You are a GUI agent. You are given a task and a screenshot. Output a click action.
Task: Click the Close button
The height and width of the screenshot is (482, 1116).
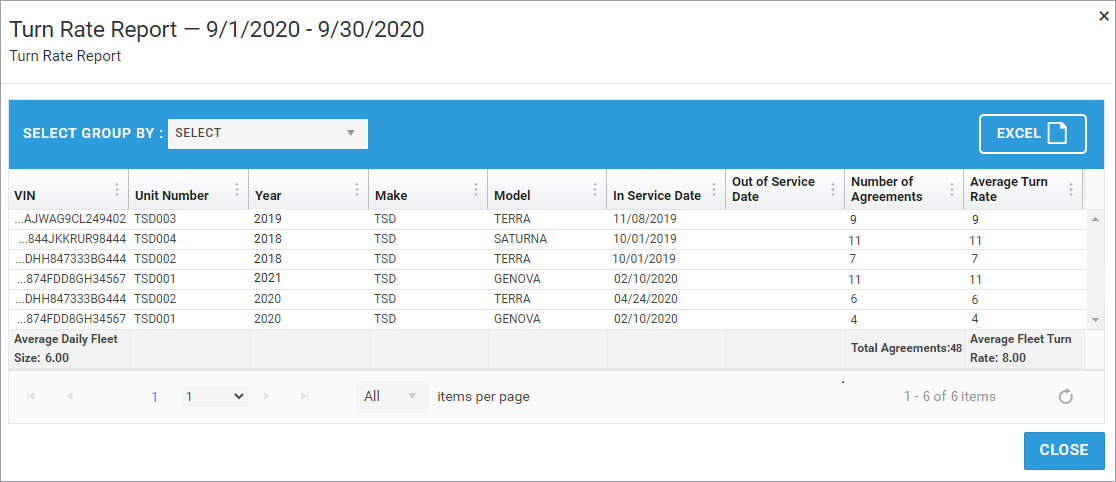[x=1064, y=450]
